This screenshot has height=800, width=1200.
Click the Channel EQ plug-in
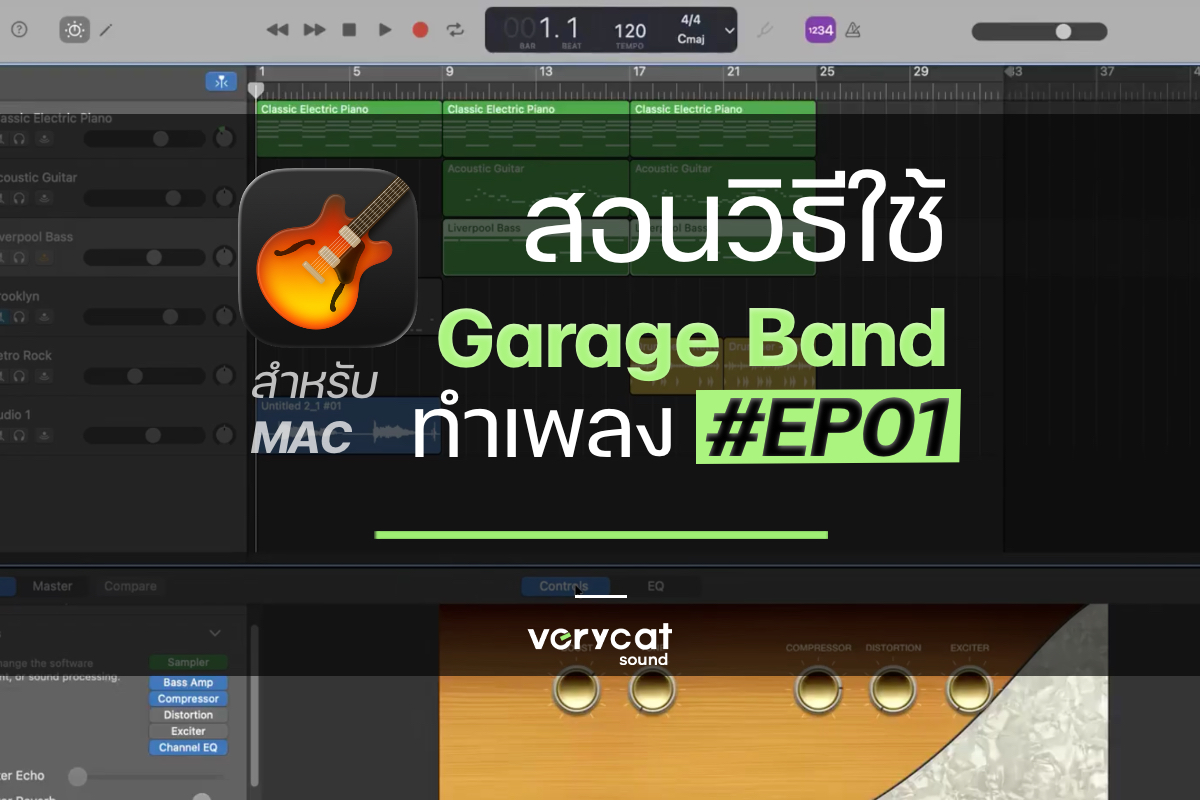(188, 747)
